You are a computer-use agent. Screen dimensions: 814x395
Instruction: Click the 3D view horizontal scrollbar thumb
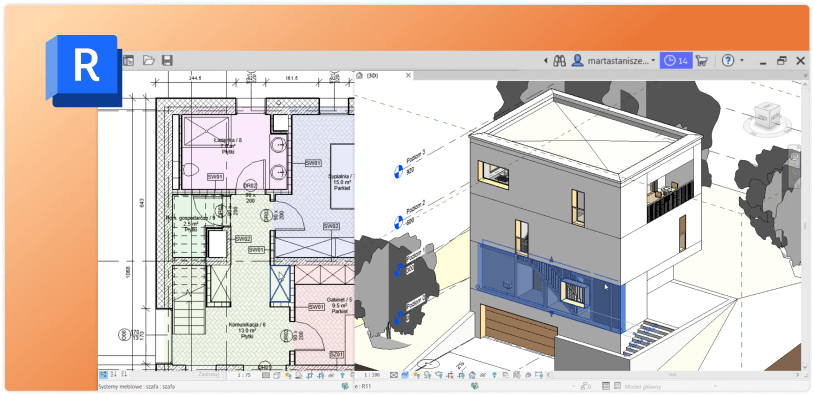click(672, 375)
